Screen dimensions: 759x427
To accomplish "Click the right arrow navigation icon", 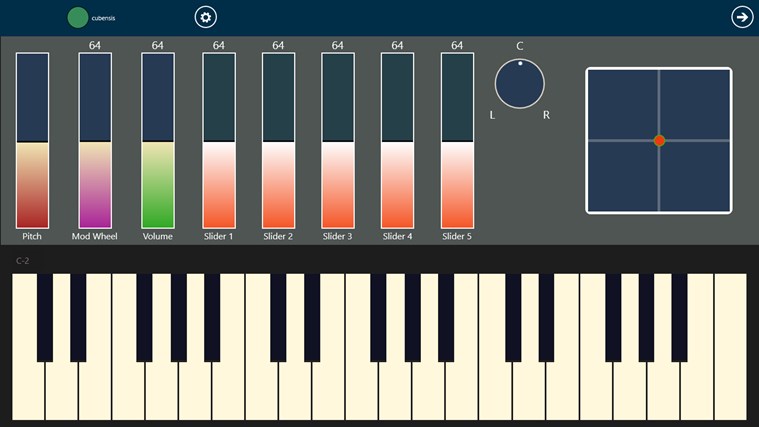I will click(742, 17).
